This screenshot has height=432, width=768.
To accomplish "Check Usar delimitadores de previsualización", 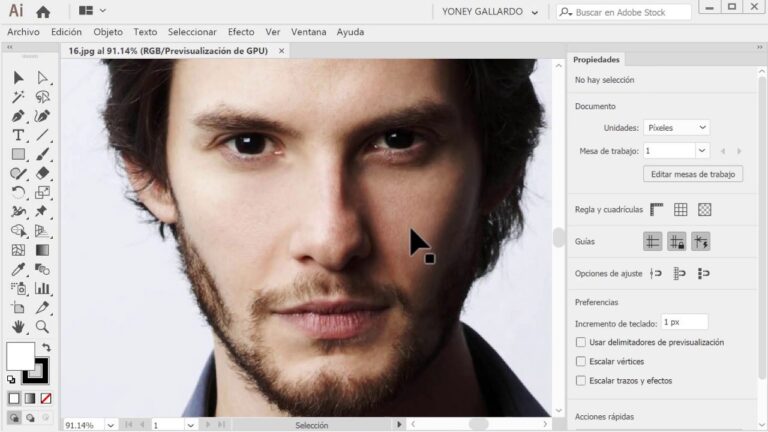I will tap(581, 342).
